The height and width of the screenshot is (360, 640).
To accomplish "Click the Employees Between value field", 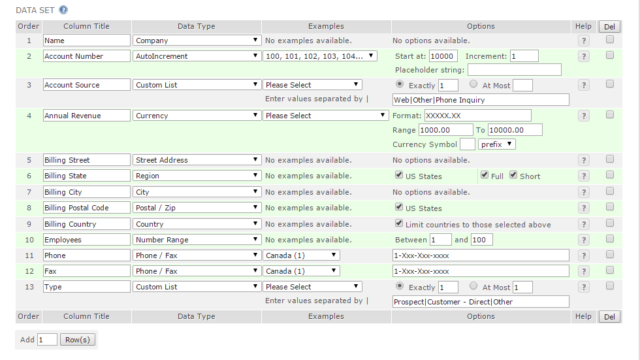I will point(441,240).
